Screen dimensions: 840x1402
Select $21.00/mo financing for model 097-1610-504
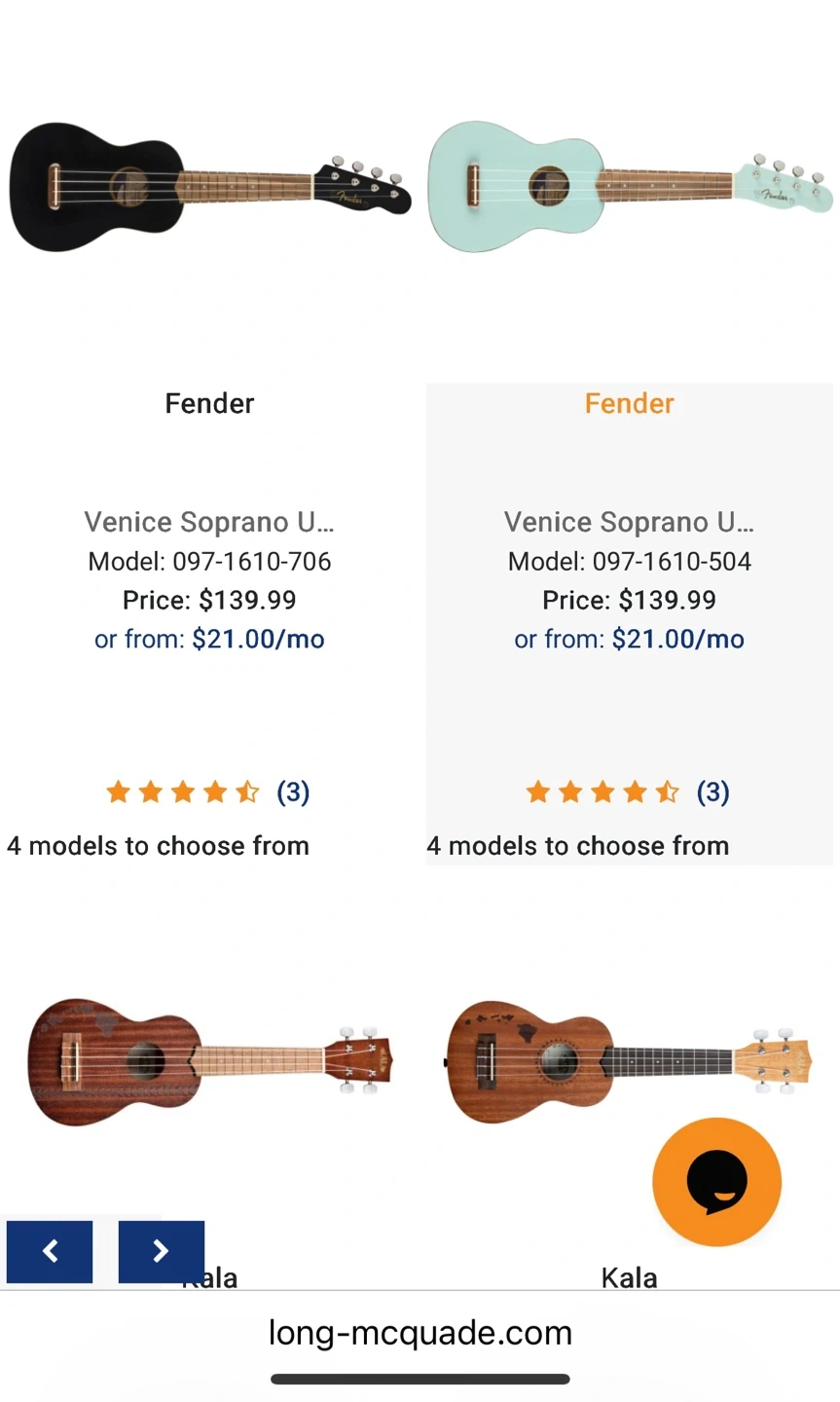click(677, 639)
